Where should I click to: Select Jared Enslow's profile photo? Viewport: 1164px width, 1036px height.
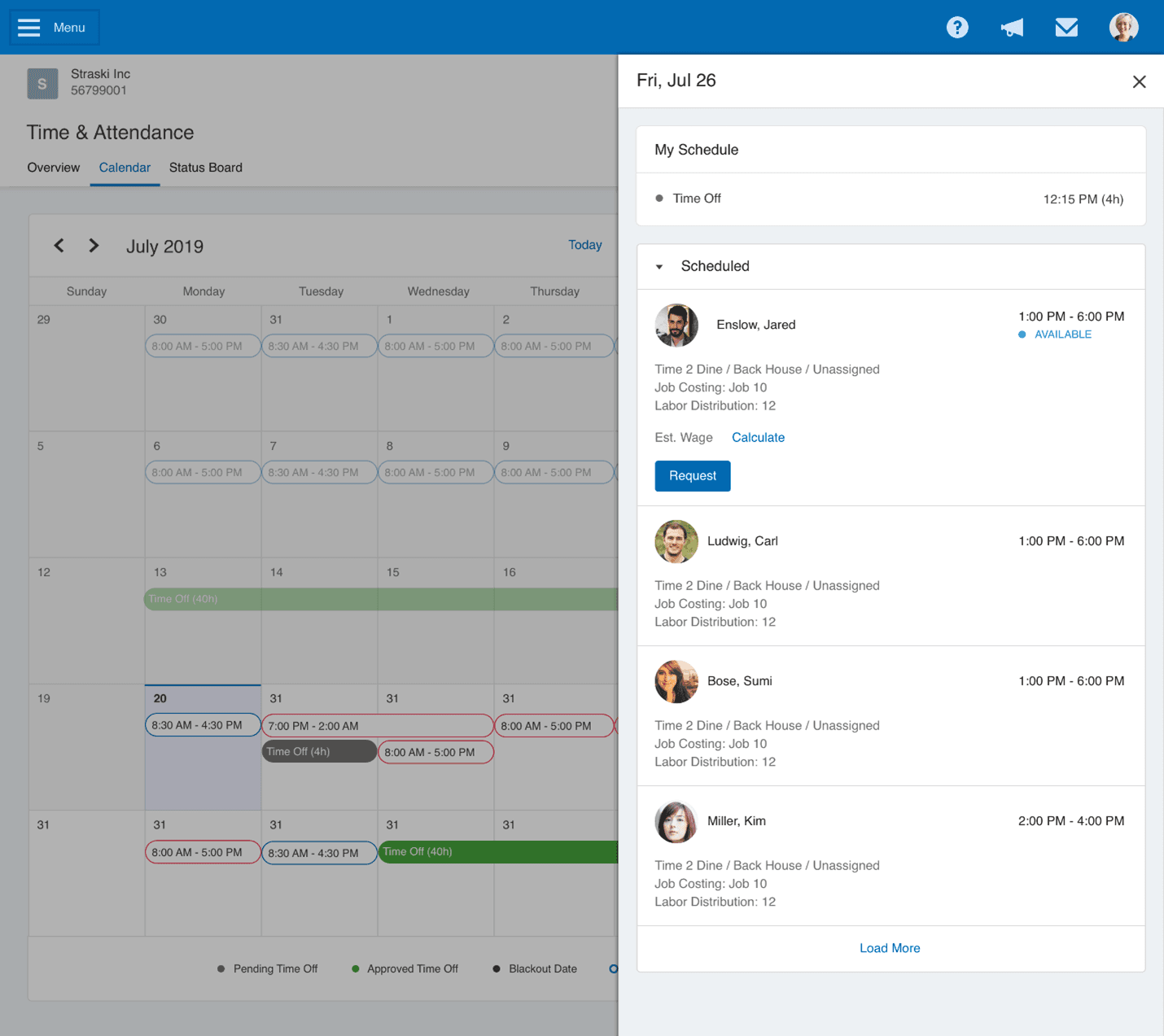[x=676, y=326]
